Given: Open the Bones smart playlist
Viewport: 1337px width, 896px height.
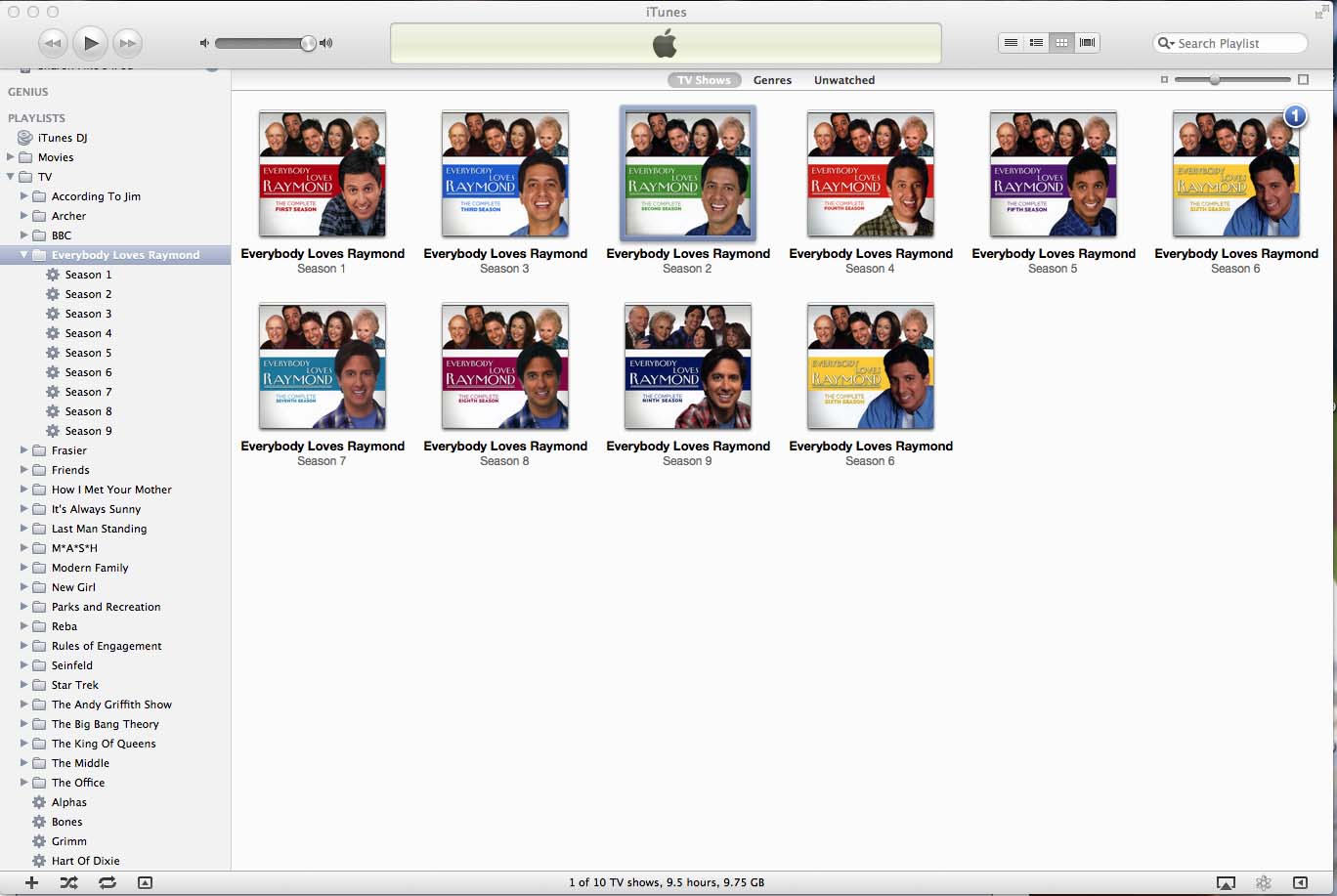Looking at the screenshot, I should pos(66,822).
